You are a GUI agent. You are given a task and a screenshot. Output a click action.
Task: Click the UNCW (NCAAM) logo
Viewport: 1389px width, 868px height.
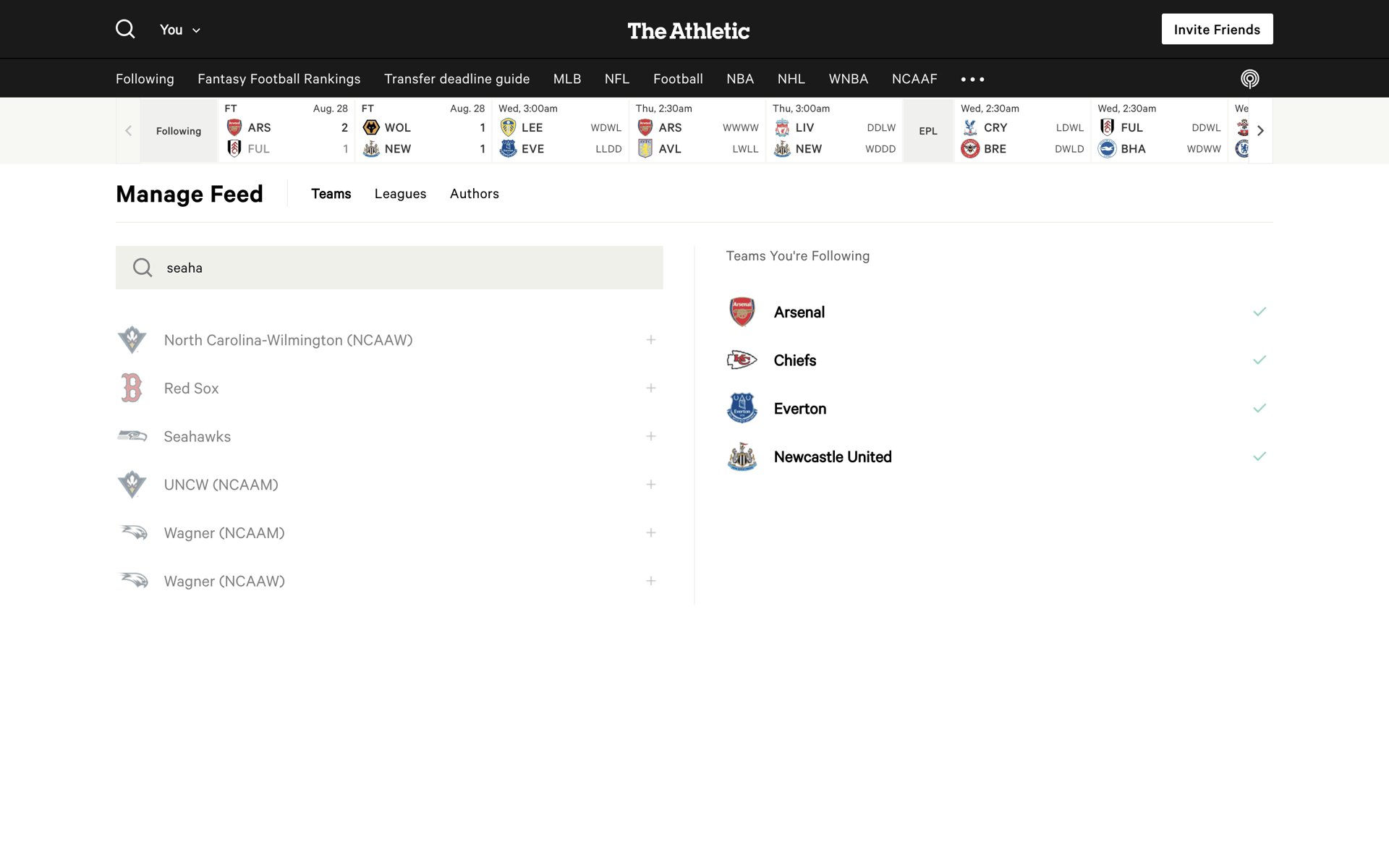click(x=132, y=485)
